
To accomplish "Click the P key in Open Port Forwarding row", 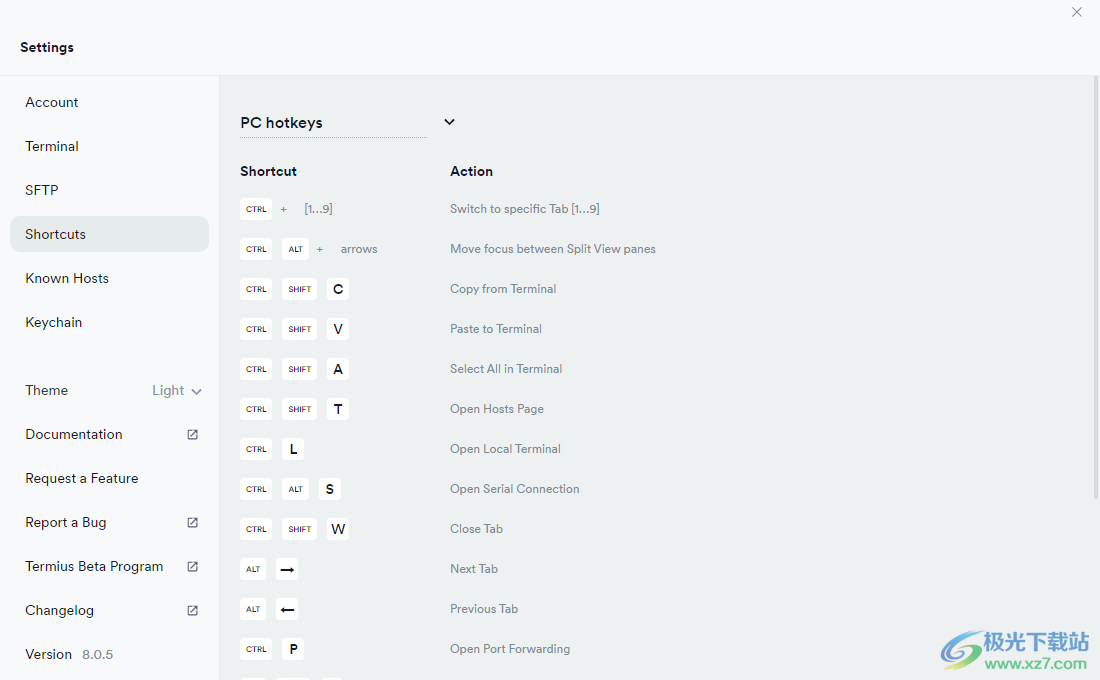I will pyautogui.click(x=293, y=649).
